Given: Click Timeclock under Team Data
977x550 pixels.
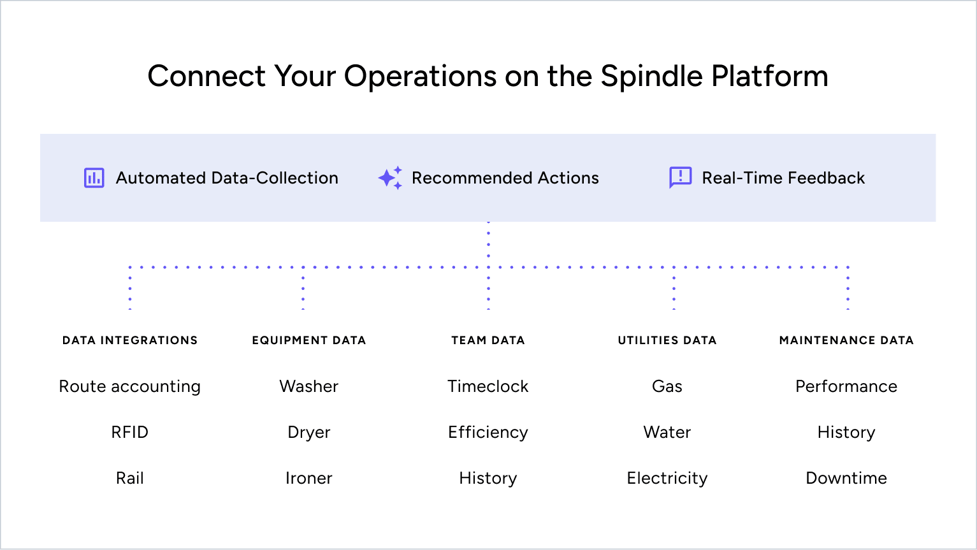Looking at the screenshot, I should pos(488,386).
